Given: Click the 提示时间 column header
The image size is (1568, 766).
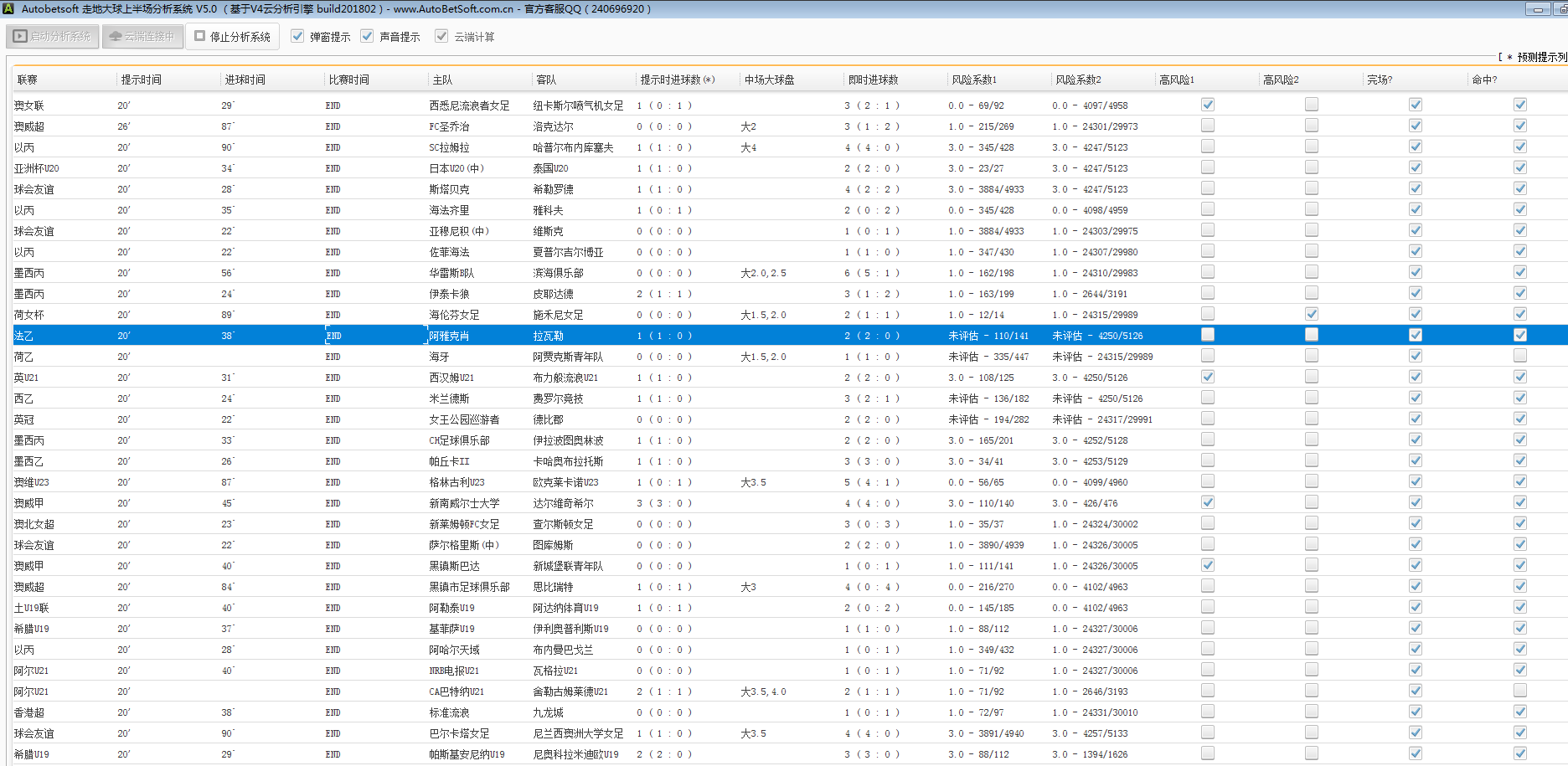Looking at the screenshot, I should 141,80.
